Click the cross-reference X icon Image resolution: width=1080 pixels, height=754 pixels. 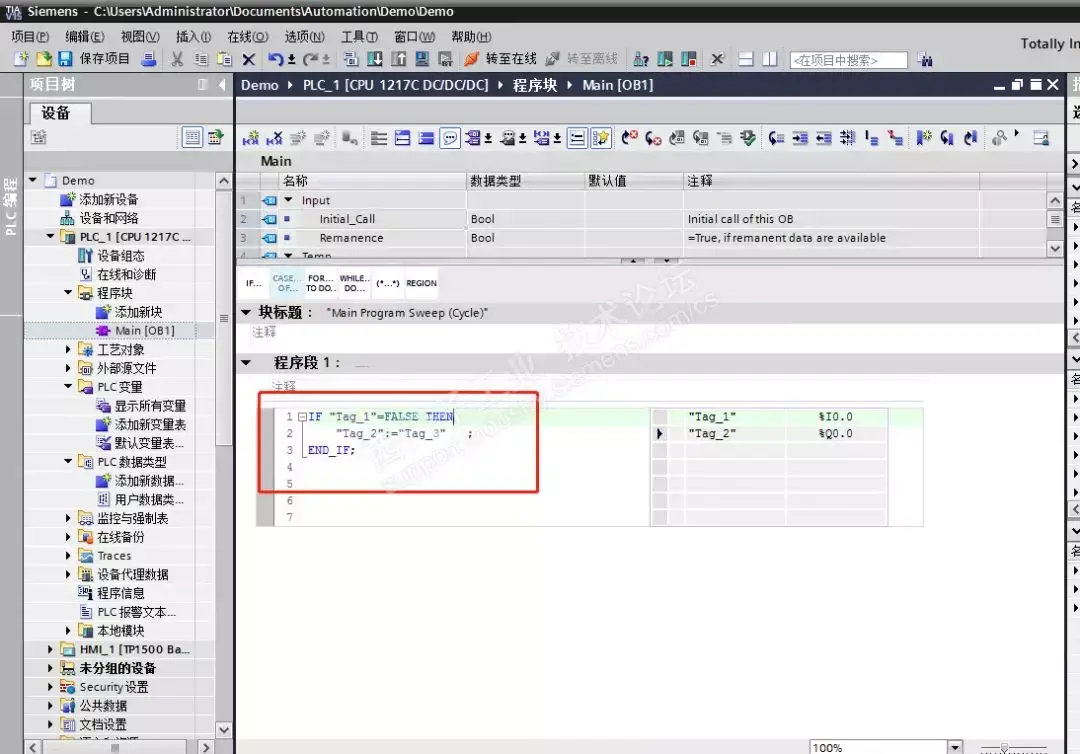[717, 59]
